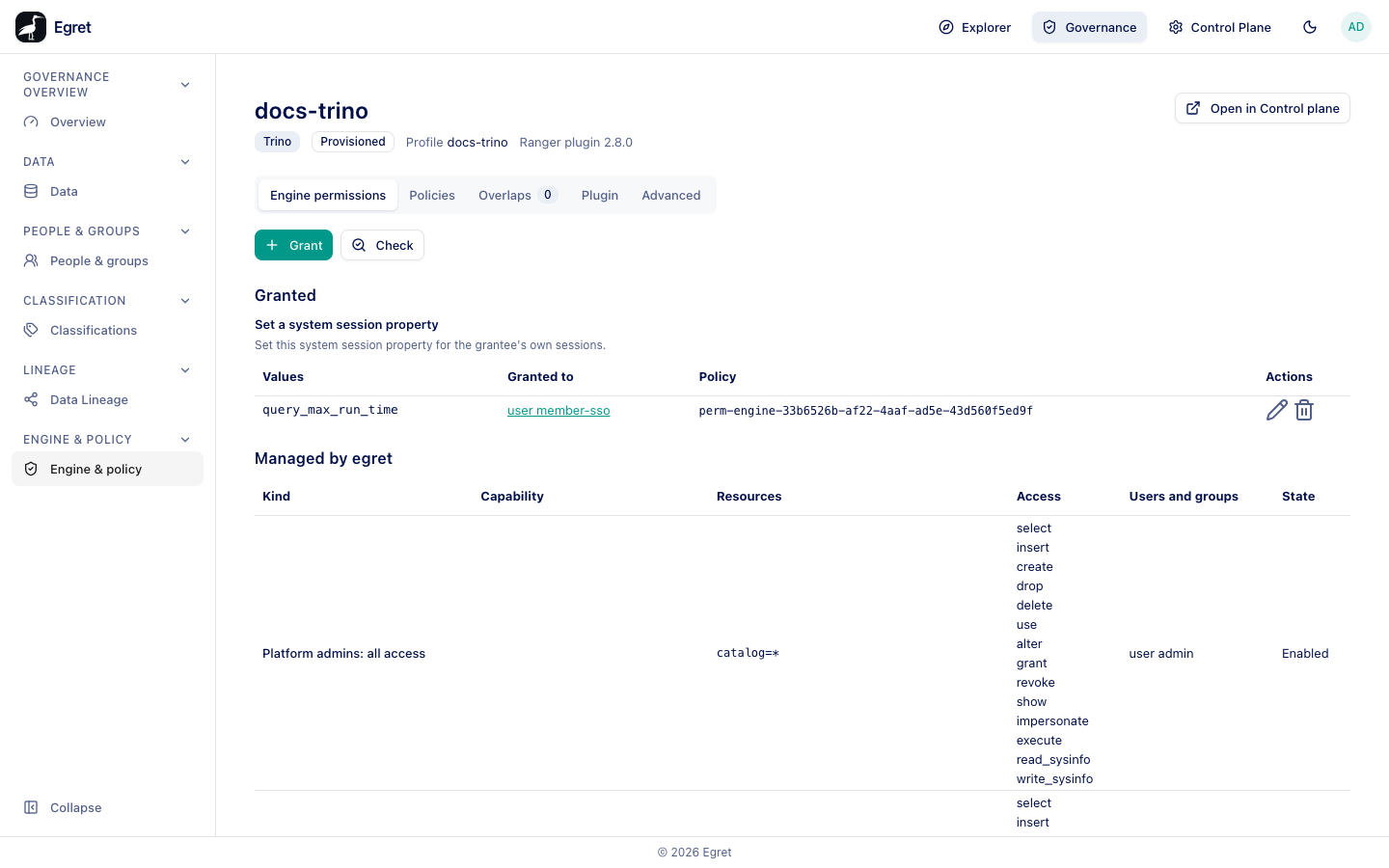The height and width of the screenshot is (868, 1389).
Task: Click the Trino badge
Action: pos(277,142)
